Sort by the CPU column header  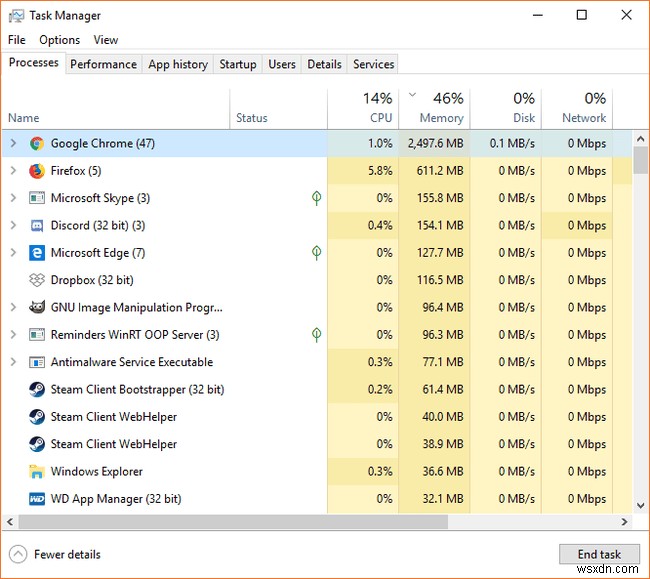(363, 109)
